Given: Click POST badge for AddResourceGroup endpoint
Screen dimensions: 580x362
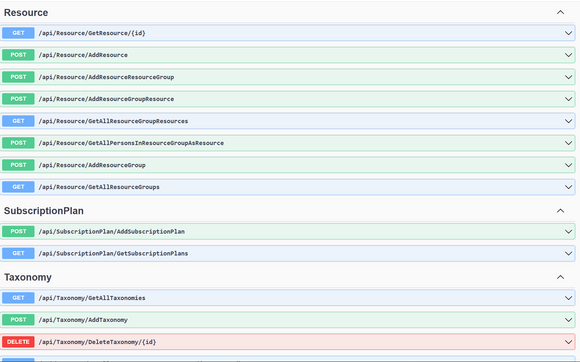Looking at the screenshot, I should point(18,165).
